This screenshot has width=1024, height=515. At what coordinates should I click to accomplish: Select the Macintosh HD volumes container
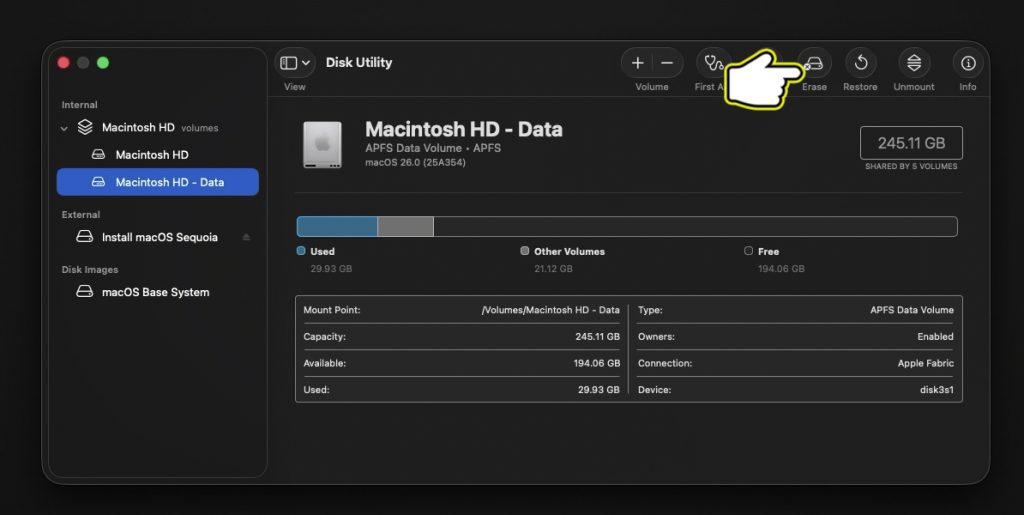click(138, 128)
